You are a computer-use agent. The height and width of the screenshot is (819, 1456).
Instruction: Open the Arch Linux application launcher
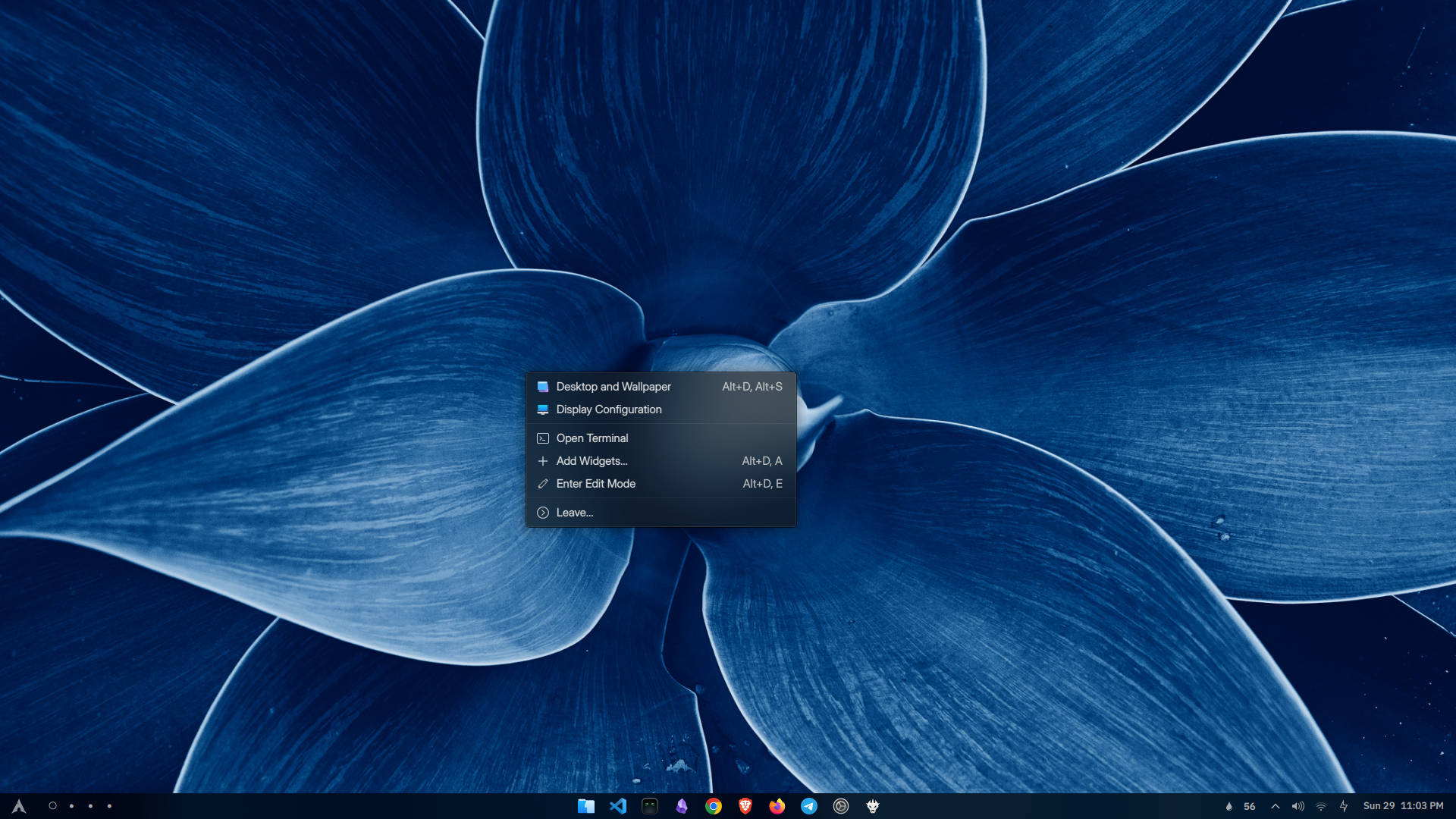pos(19,806)
